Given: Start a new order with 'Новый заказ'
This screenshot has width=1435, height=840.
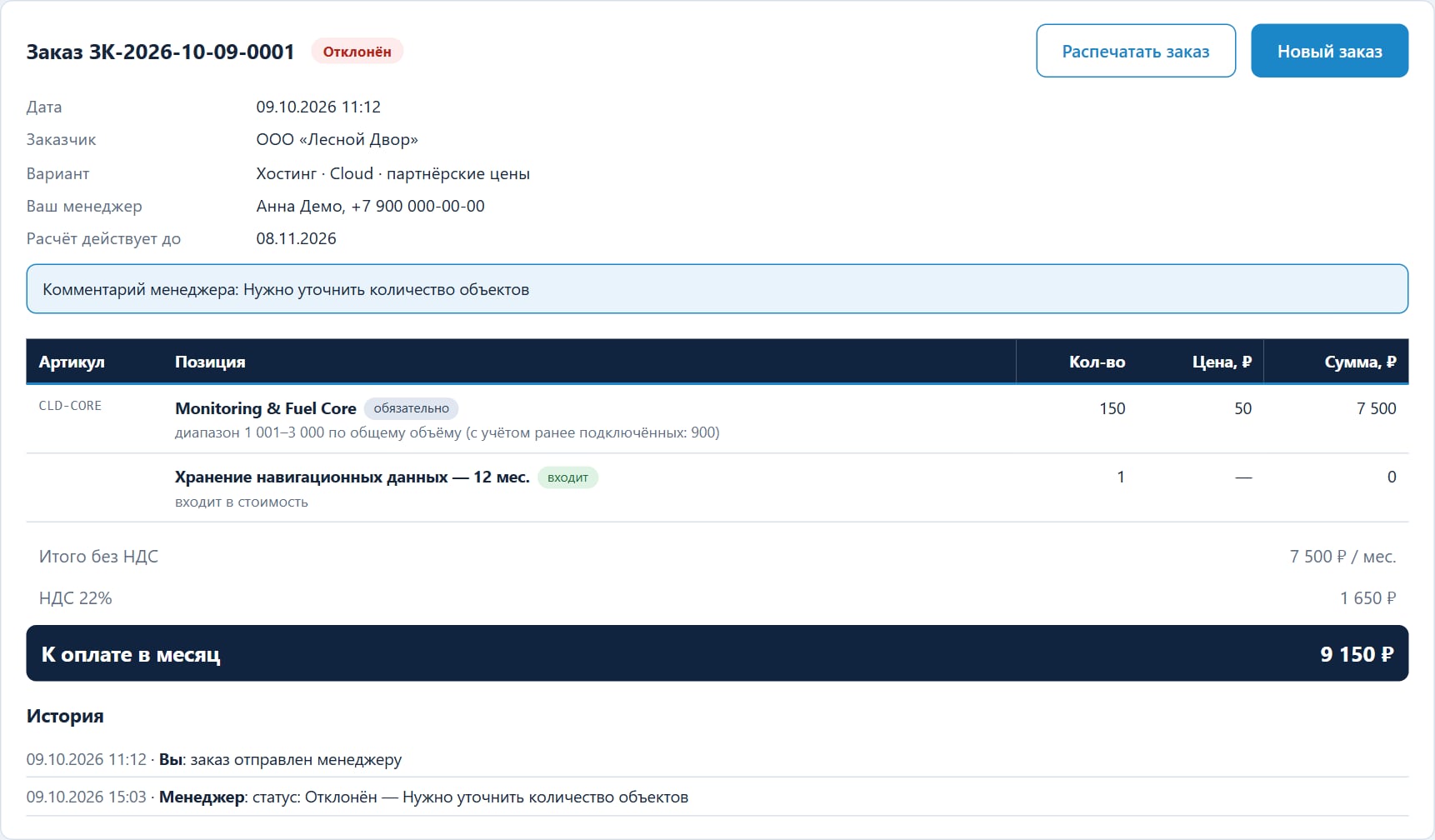Looking at the screenshot, I should [1330, 51].
